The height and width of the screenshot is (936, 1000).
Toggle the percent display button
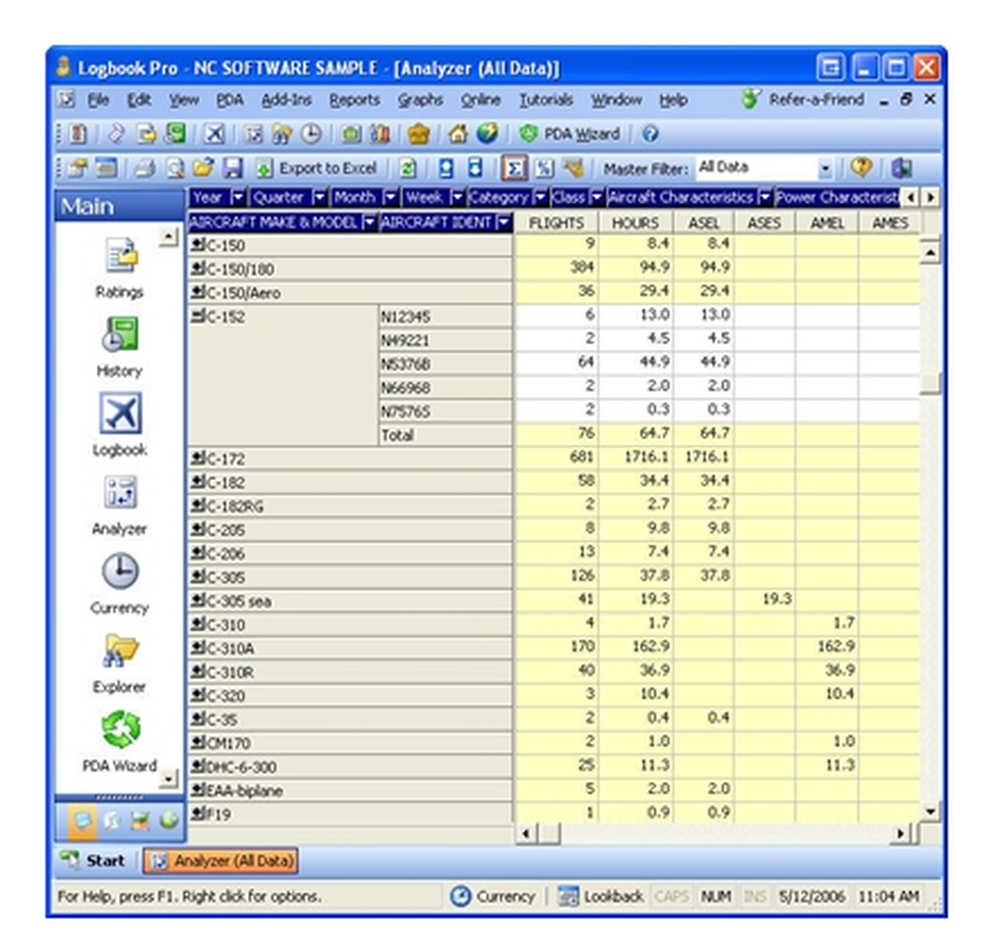[x=544, y=168]
